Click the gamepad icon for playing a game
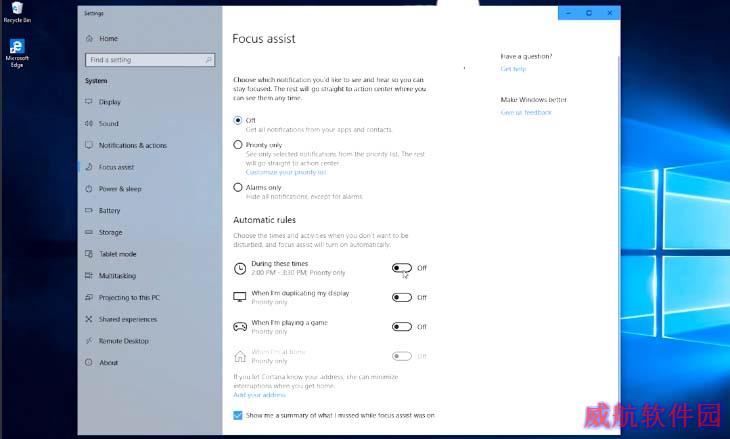The image size is (730, 439). click(x=240, y=327)
